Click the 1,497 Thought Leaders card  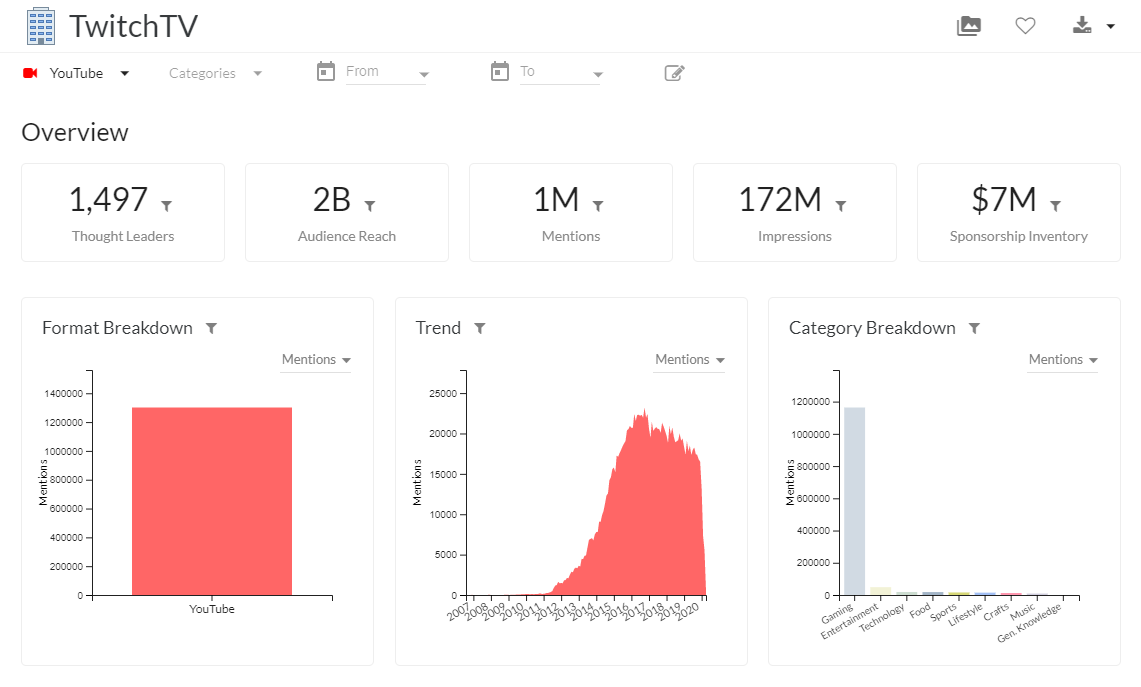(x=123, y=213)
